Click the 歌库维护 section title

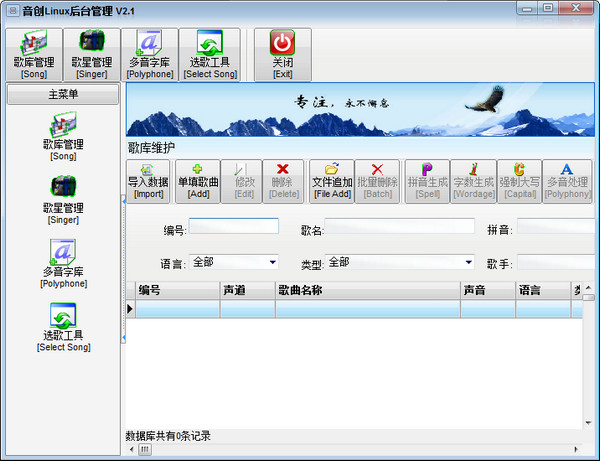pos(151,147)
